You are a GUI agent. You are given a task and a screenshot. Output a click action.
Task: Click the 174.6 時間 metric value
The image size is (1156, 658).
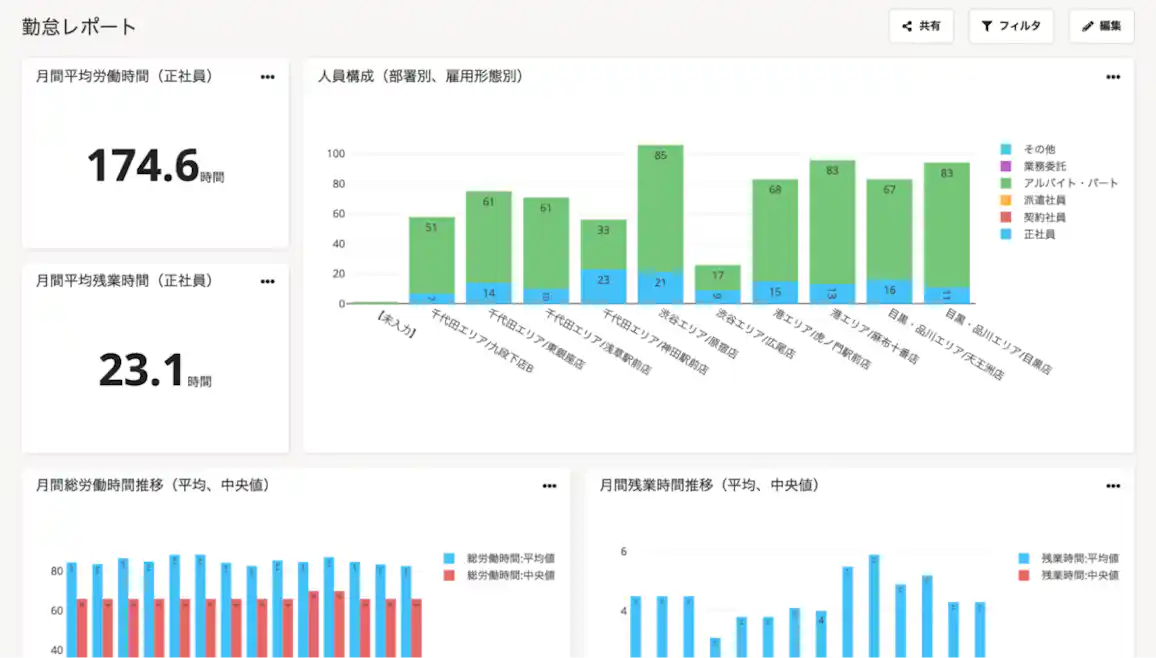click(154, 166)
